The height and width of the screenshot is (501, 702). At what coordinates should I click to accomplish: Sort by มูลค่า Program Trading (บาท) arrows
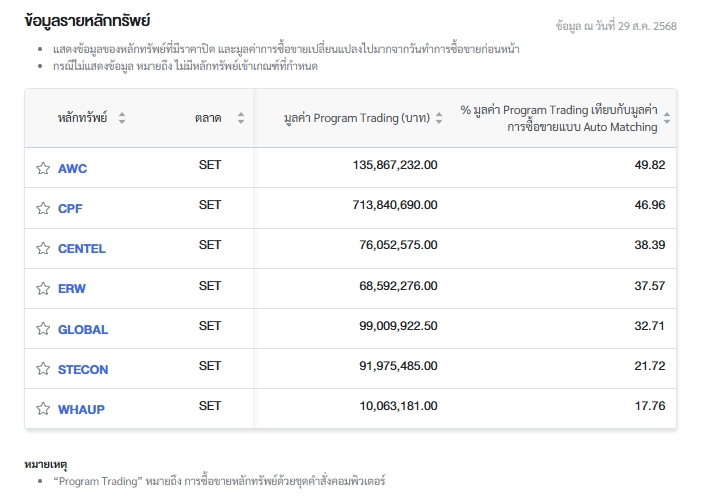pos(439,118)
